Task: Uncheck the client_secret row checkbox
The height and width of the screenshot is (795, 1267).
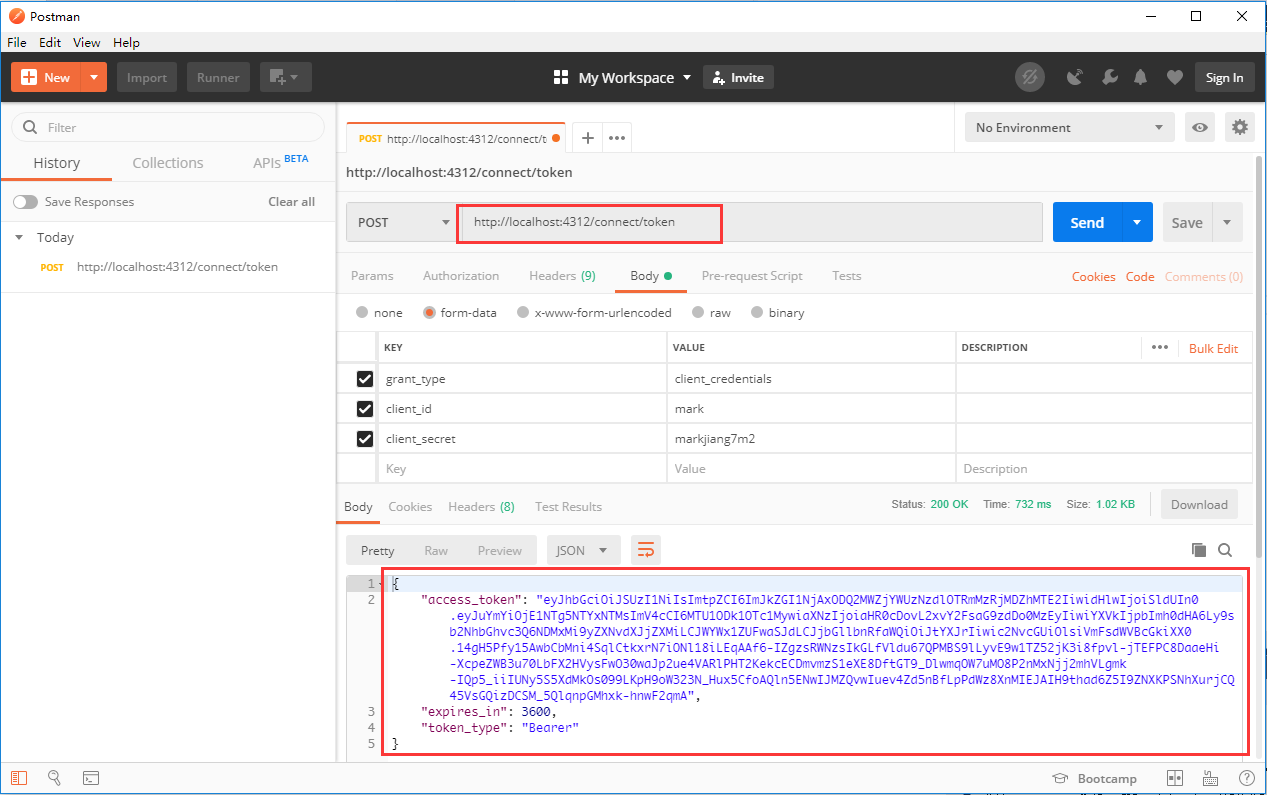Action: pyautogui.click(x=365, y=439)
